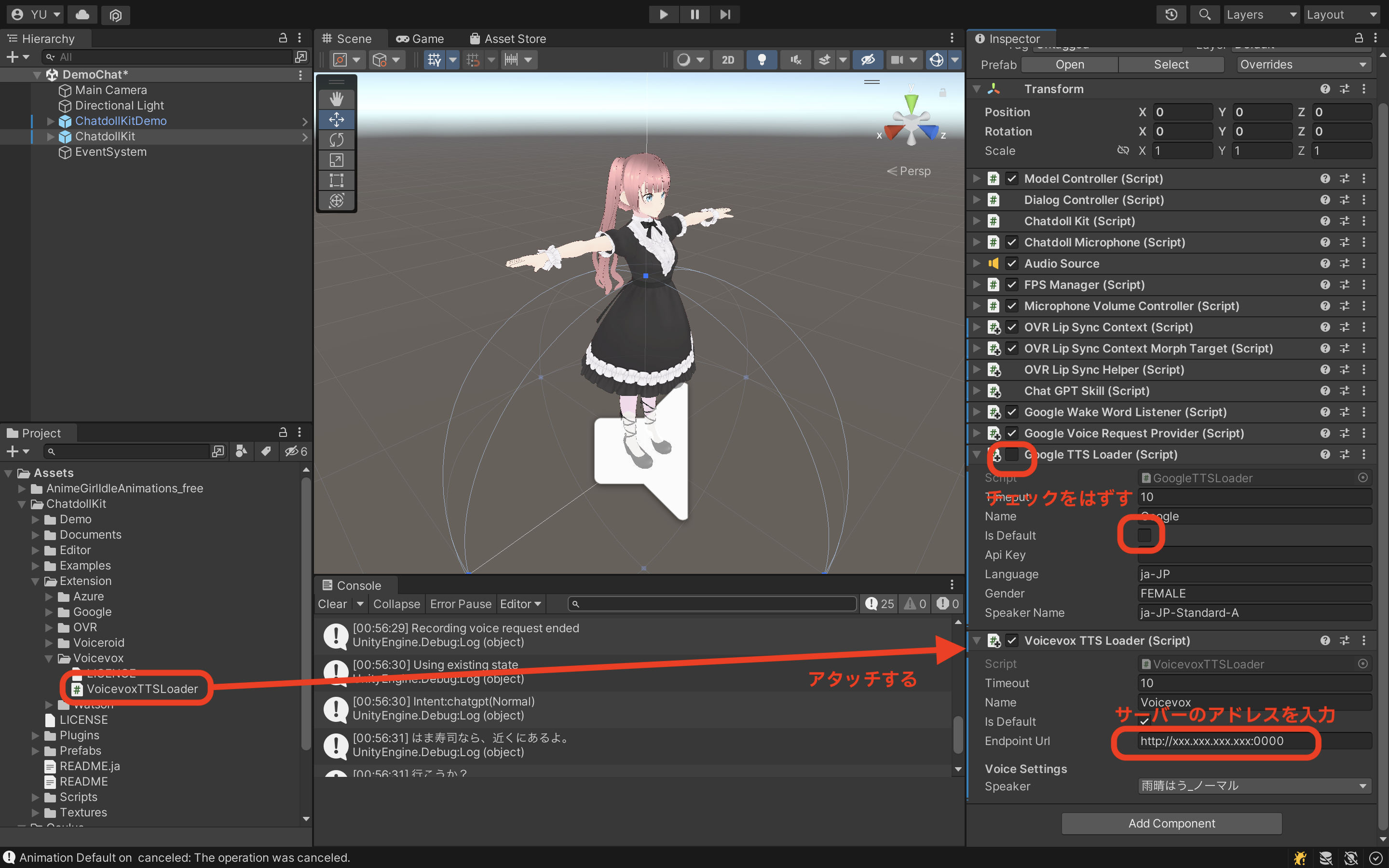Open the Asset Store tab

tap(507, 39)
